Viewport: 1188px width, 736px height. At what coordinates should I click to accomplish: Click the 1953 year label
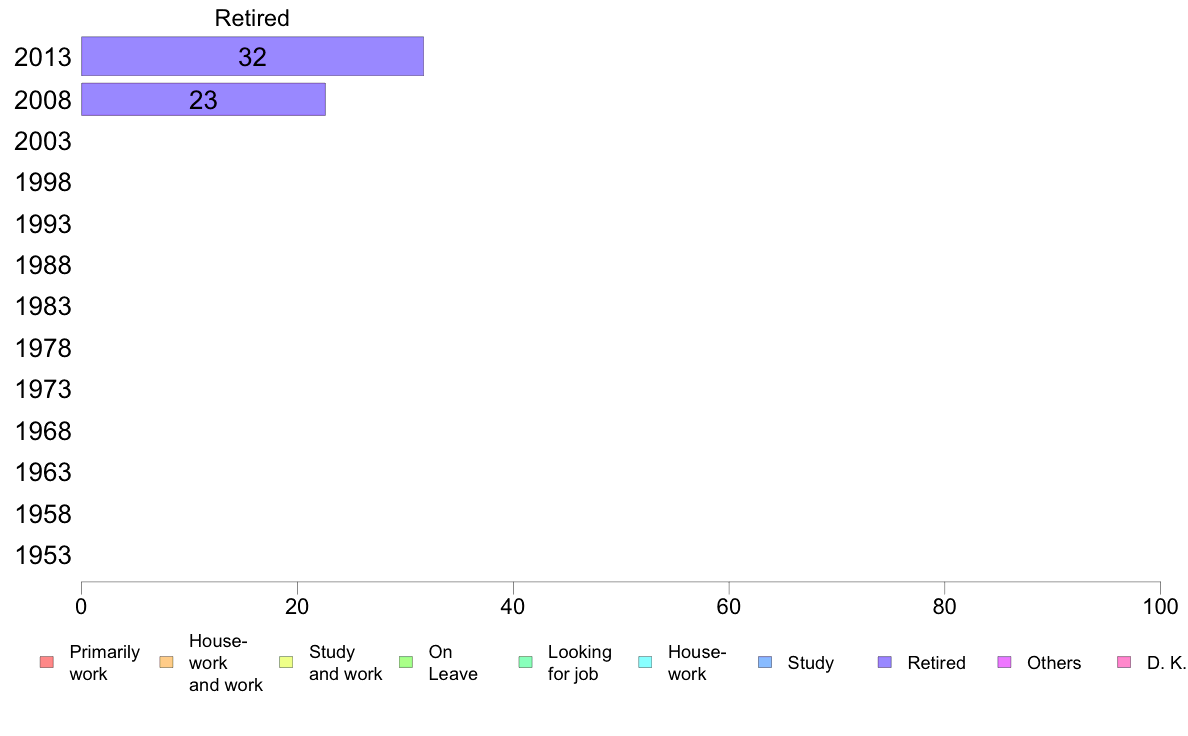pos(42,555)
